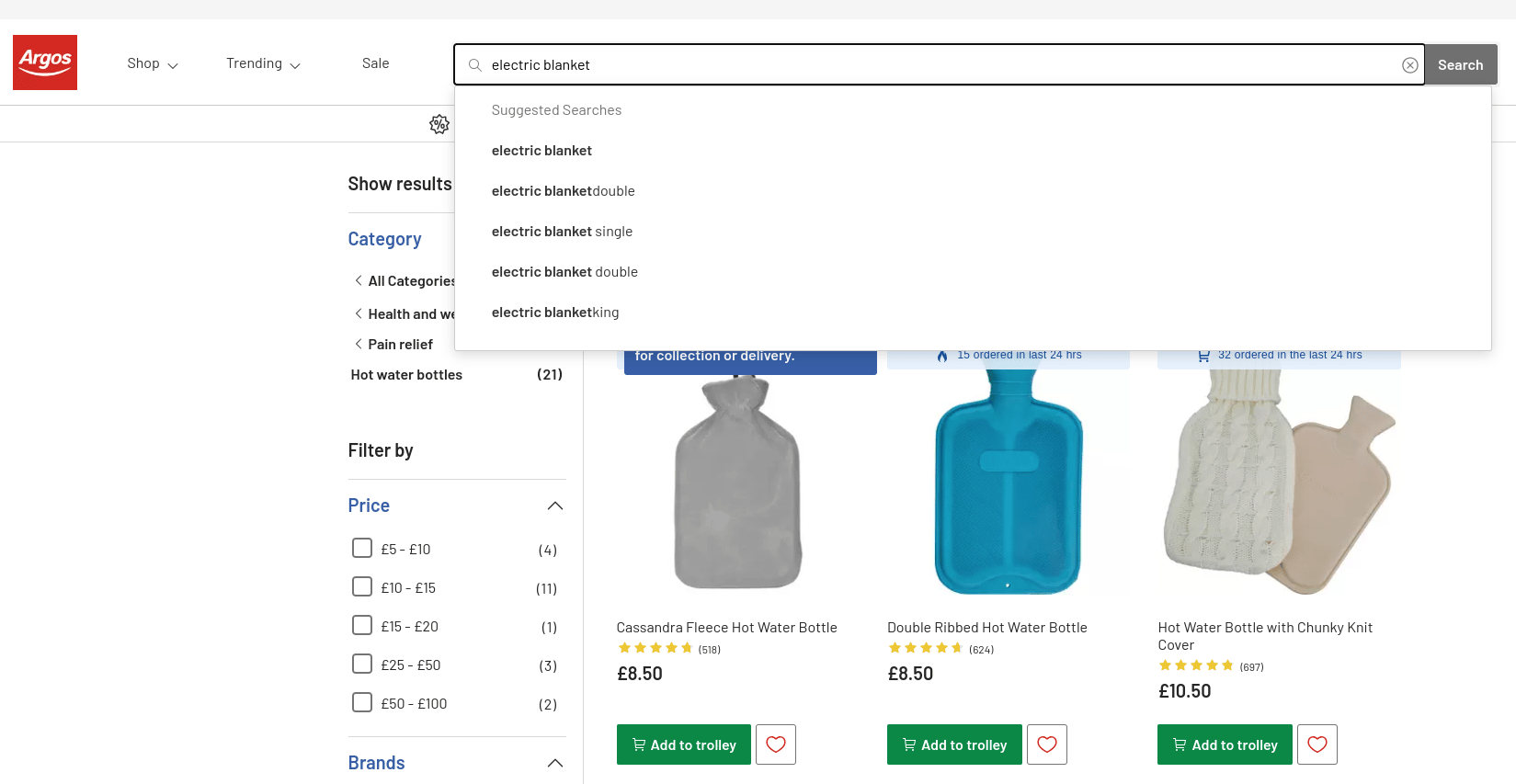Image resolution: width=1516 pixels, height=784 pixels.
Task: Select suggestion 'electric blanket single'
Action: coord(973,232)
